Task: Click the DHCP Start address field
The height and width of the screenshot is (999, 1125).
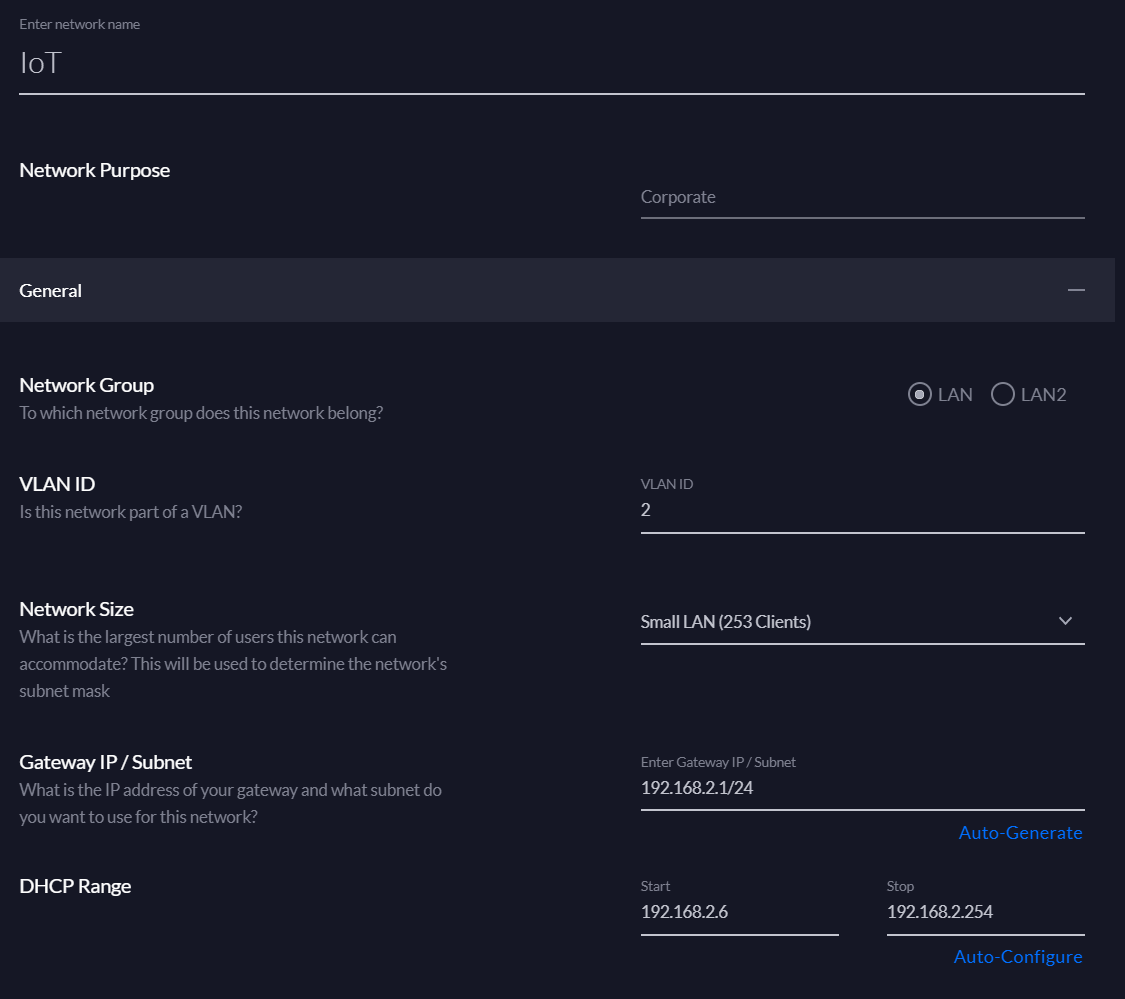Action: pos(739,912)
